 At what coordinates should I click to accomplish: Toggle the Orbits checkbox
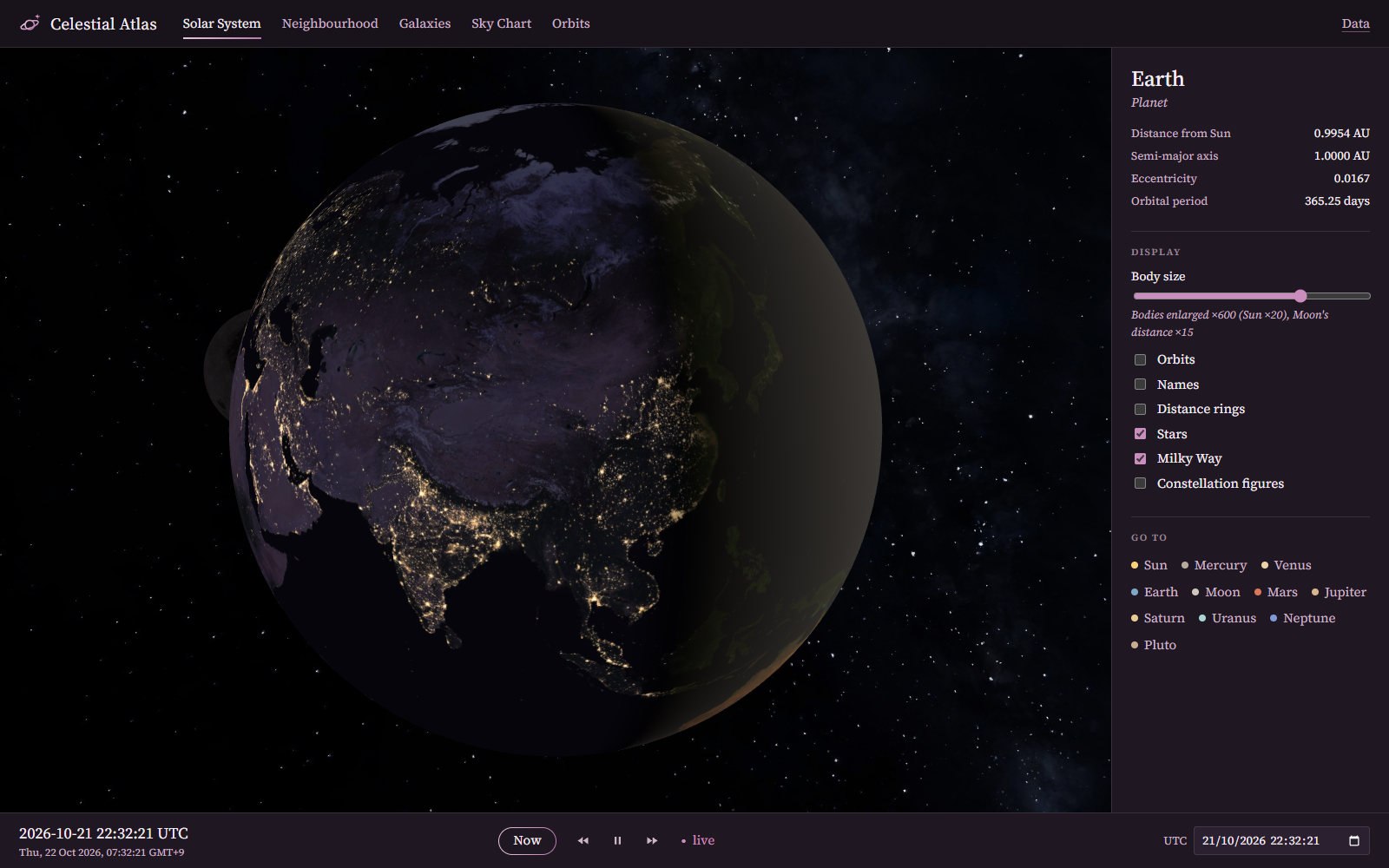[x=1140, y=359]
